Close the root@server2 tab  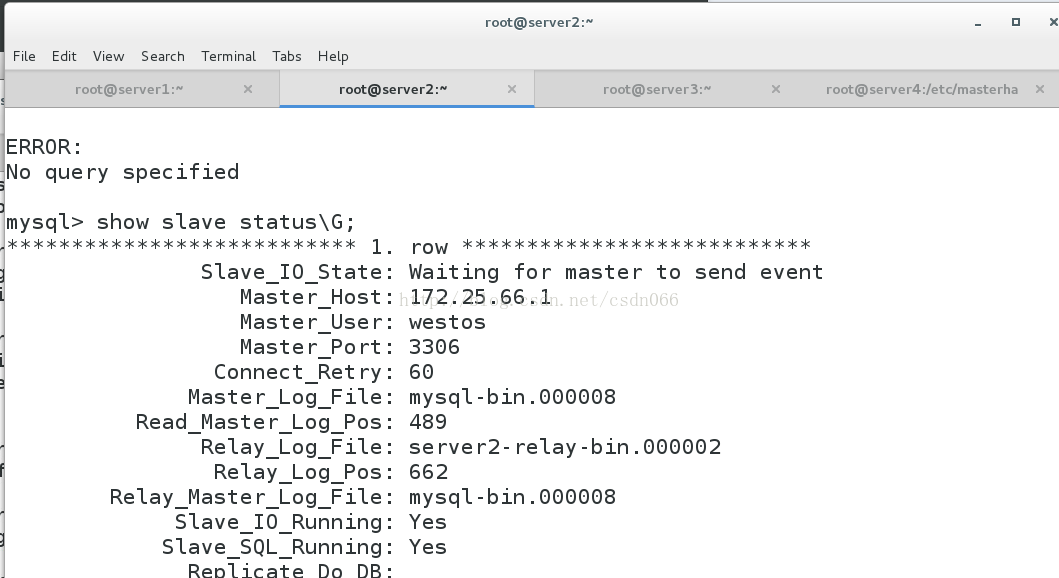coord(512,89)
